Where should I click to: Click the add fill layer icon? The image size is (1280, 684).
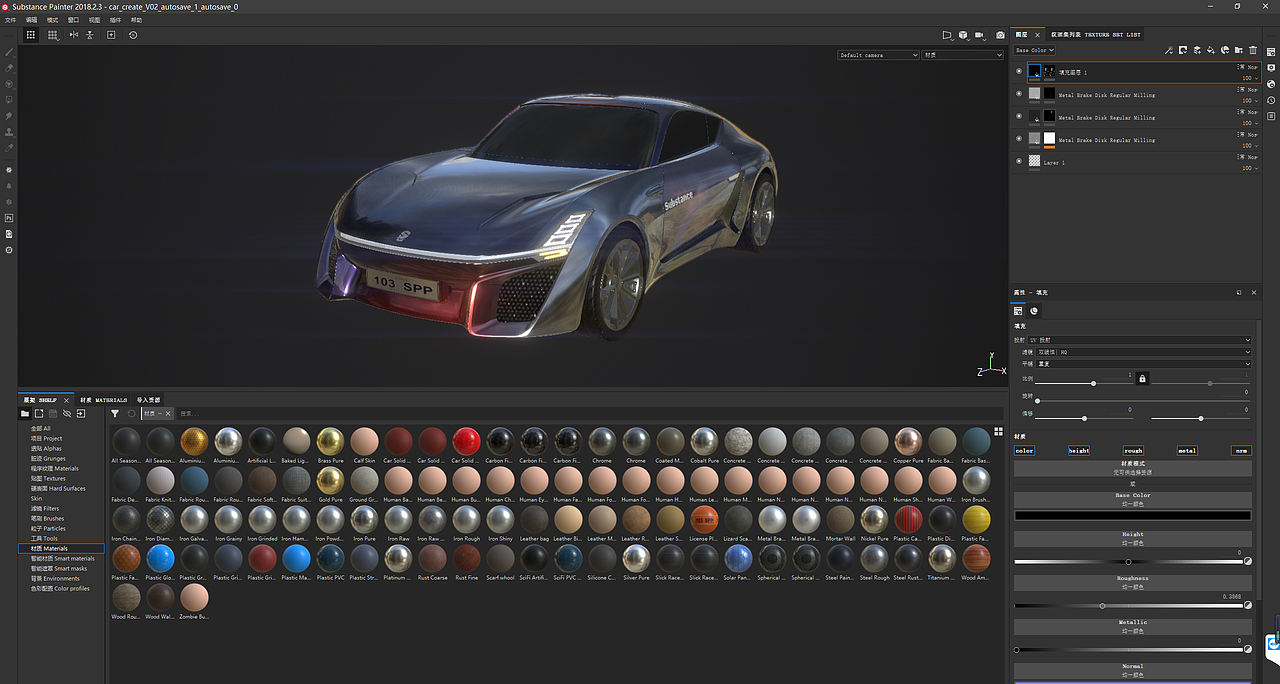(1211, 50)
